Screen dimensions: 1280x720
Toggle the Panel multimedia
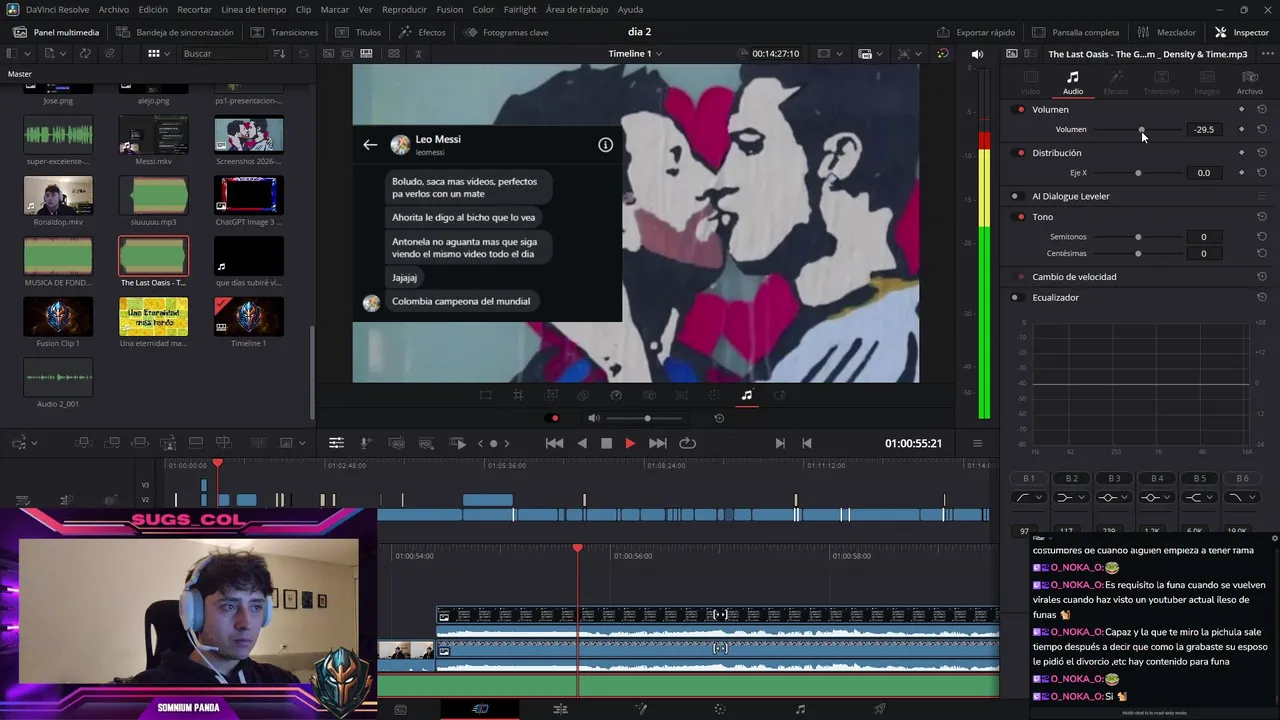[56, 32]
